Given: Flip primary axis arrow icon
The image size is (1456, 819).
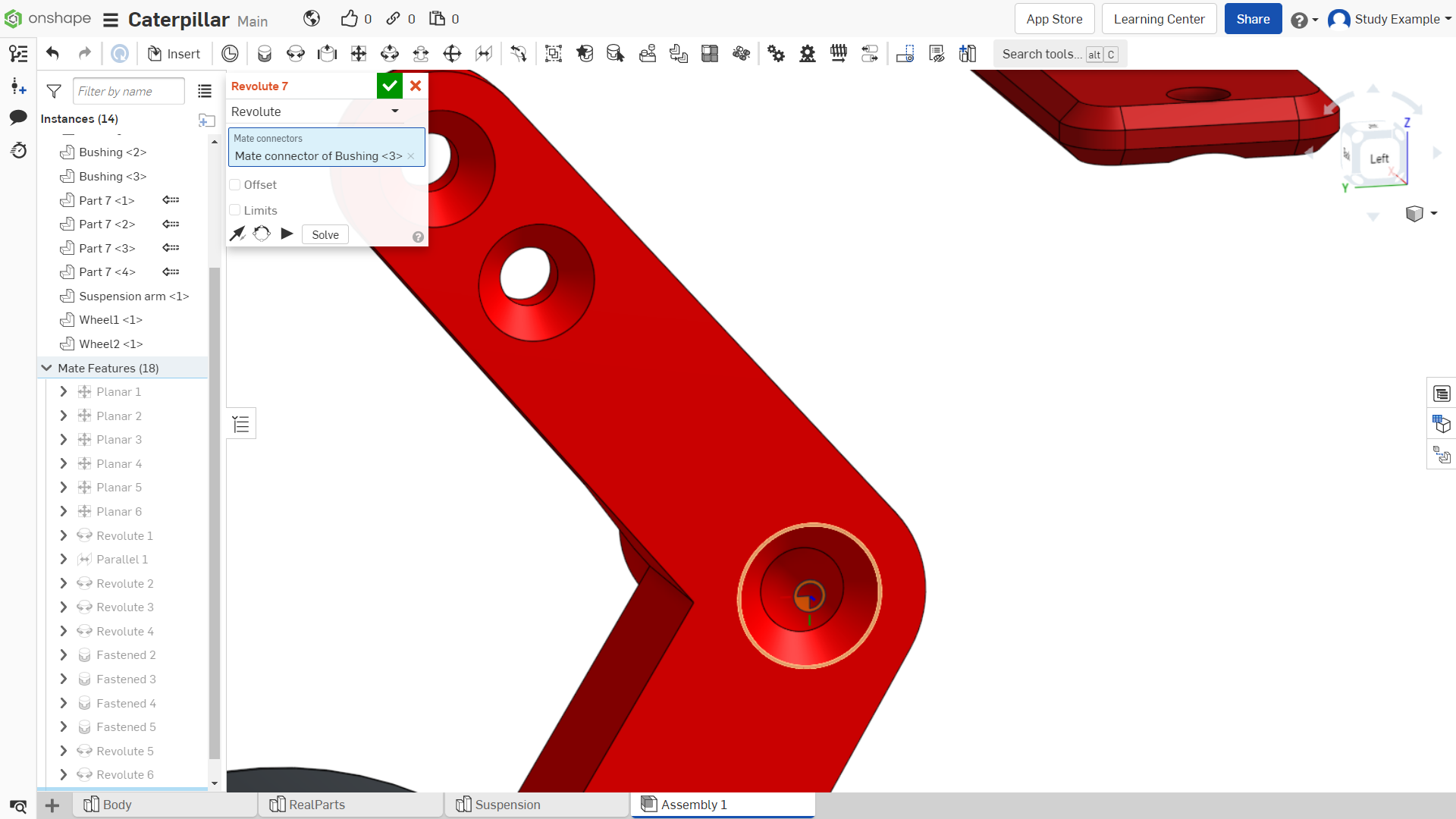Looking at the screenshot, I should tap(238, 234).
